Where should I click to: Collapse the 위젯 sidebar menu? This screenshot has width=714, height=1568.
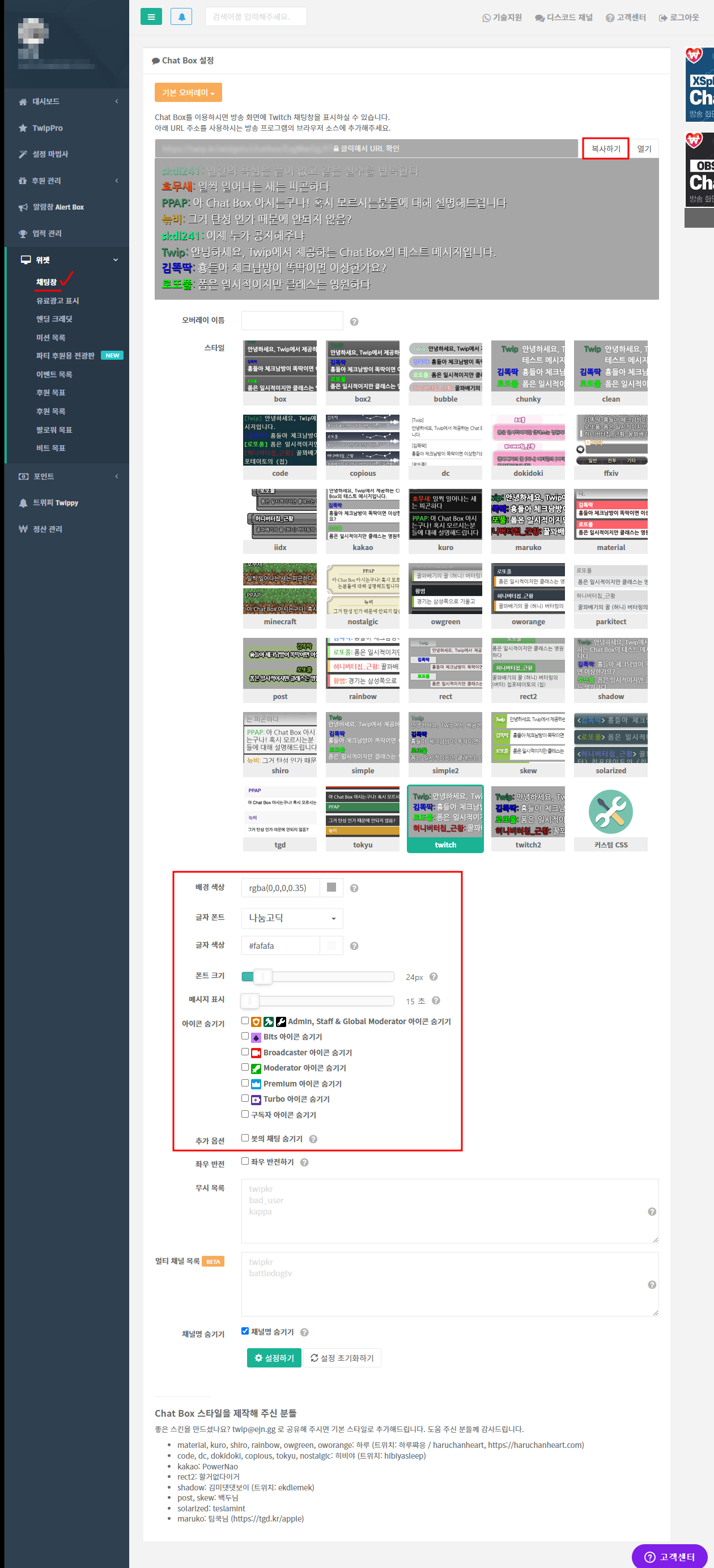[x=116, y=260]
